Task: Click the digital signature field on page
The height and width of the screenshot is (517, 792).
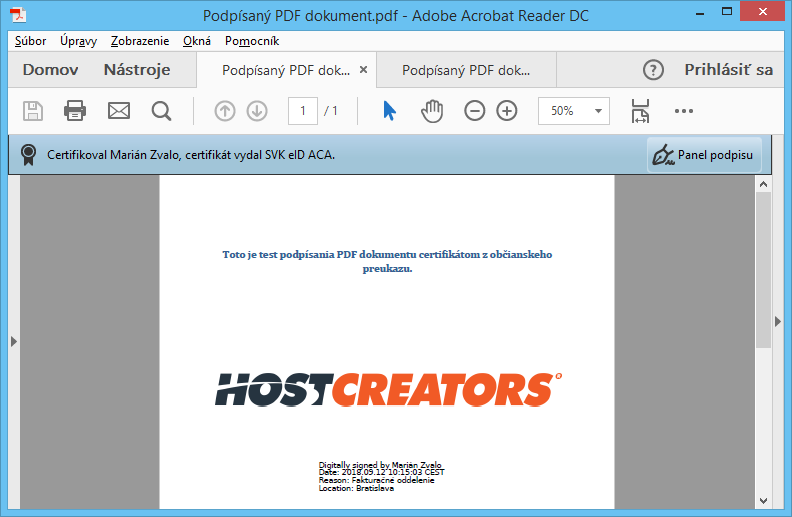Action: point(381,476)
